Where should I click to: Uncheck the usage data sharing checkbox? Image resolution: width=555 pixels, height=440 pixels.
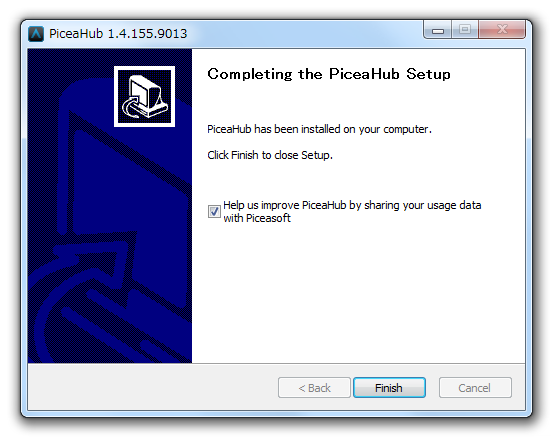(214, 212)
